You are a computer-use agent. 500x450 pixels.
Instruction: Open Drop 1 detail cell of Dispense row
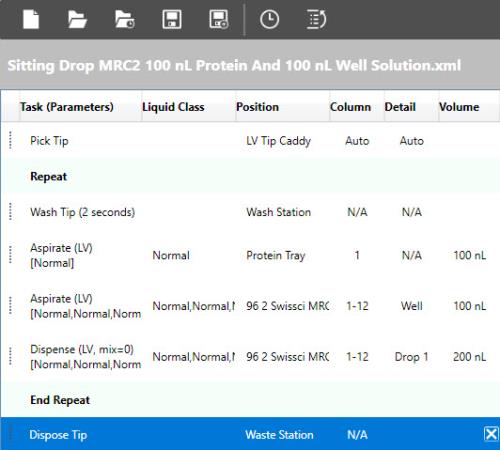click(411, 357)
